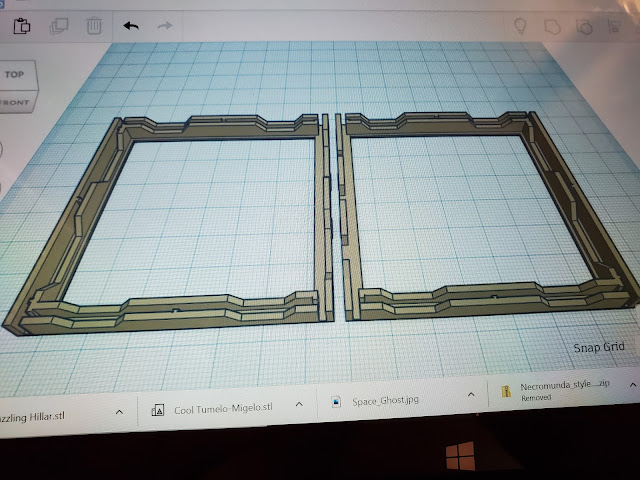This screenshot has height=480, width=640.
Task: Open the Cool Tumelo-Migelo.stl download
Action: pyautogui.click(x=223, y=408)
